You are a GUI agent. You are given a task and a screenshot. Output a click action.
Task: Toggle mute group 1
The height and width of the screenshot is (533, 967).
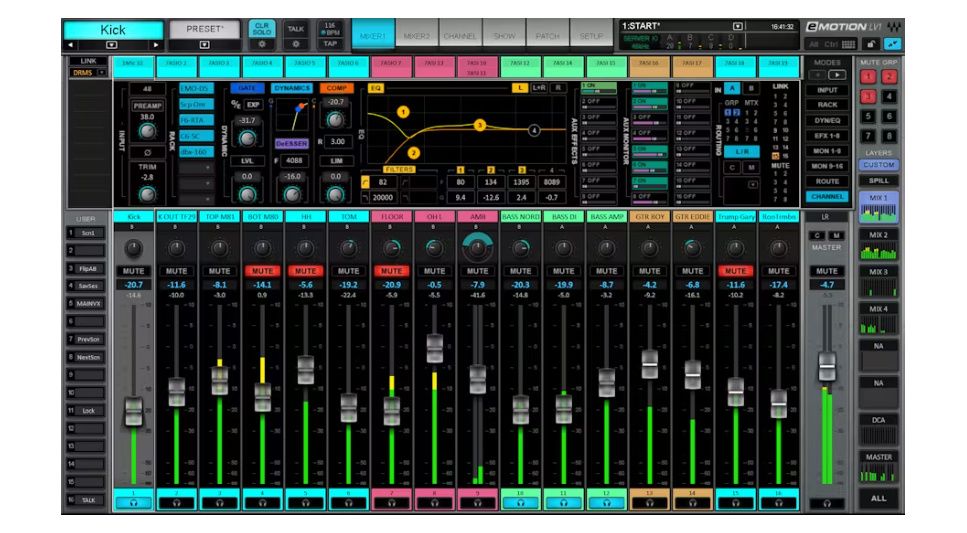(x=868, y=77)
